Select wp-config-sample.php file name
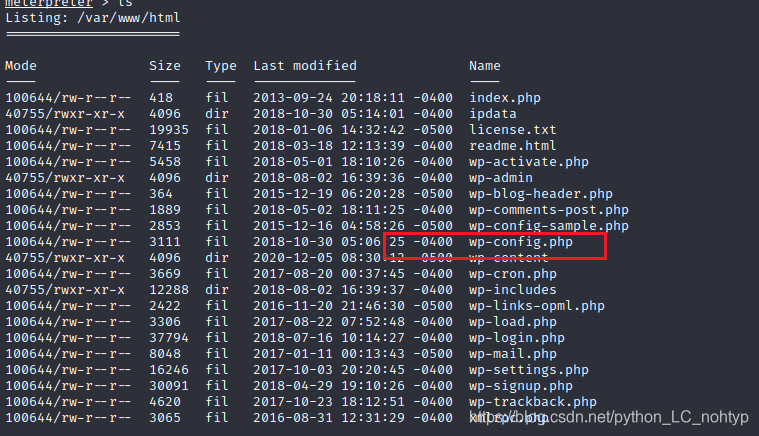This screenshot has height=436, width=759. pyautogui.click(x=549, y=226)
